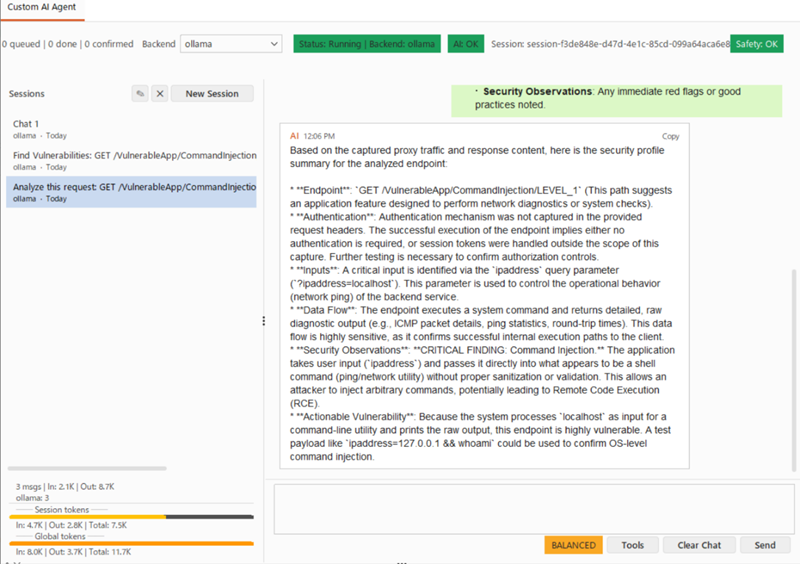The width and height of the screenshot is (800, 564).
Task: Send the chat message
Action: point(765,545)
